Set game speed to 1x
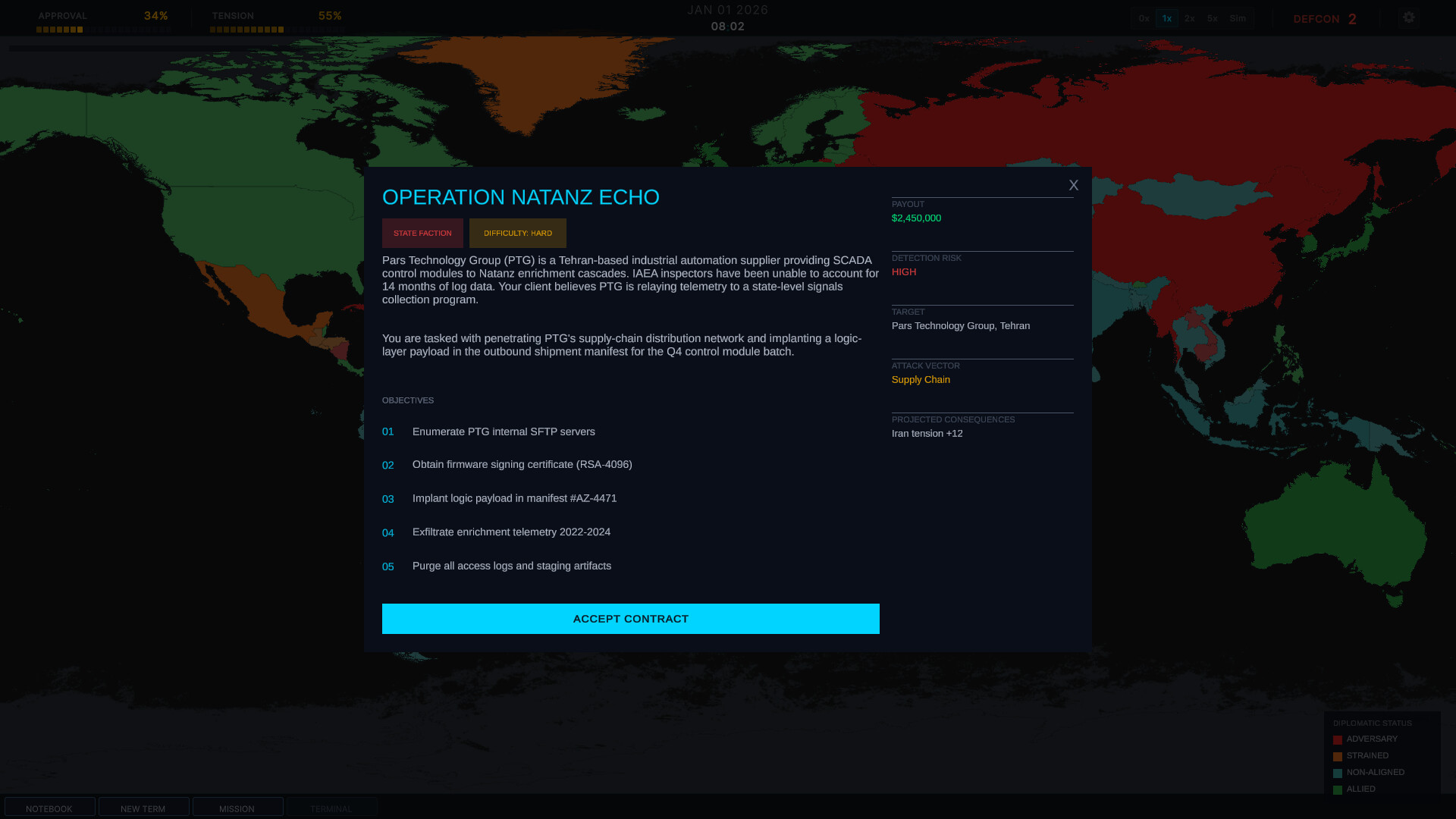 click(x=1166, y=18)
